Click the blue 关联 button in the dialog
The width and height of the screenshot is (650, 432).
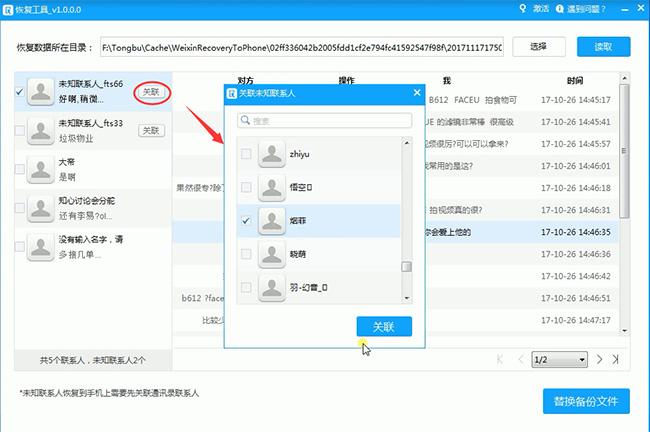384,327
